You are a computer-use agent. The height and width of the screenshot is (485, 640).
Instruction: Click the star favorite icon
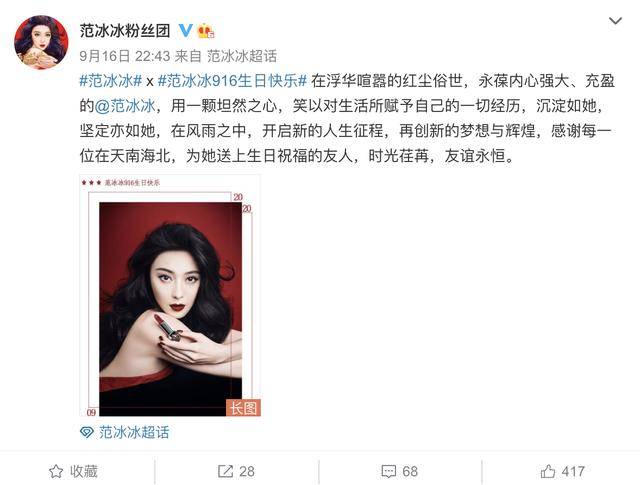point(56,472)
